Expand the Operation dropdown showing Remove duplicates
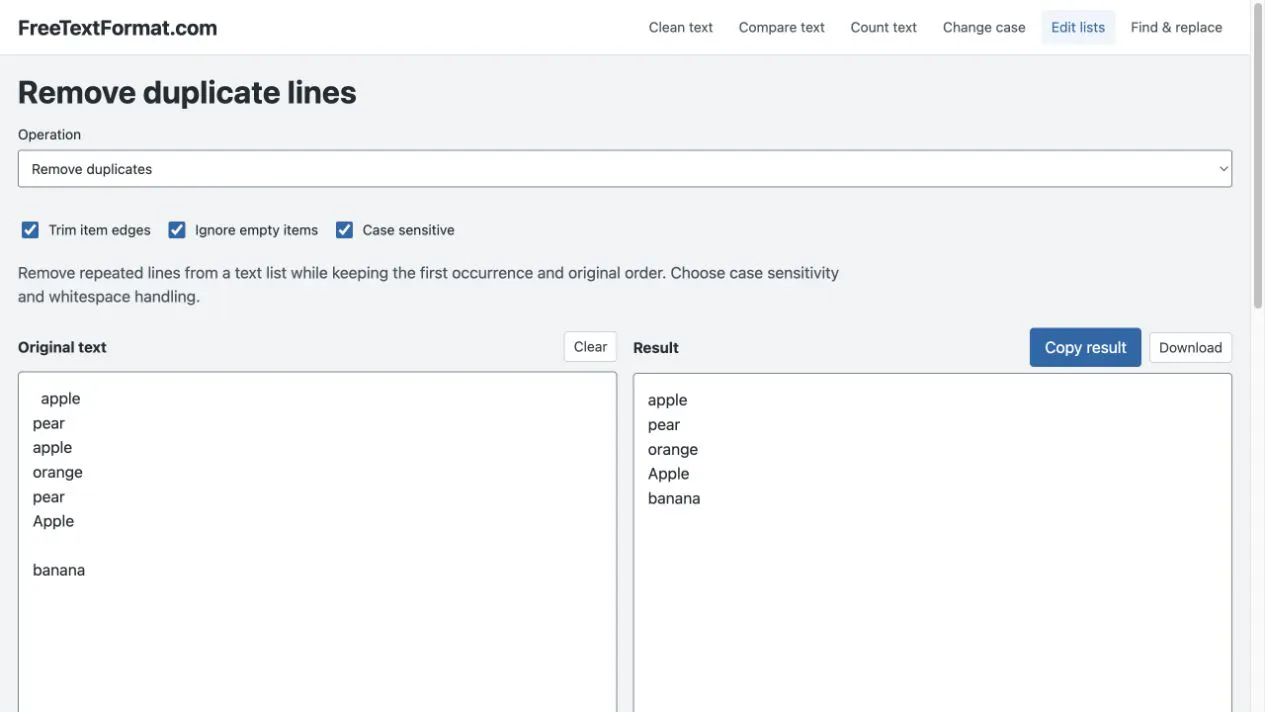The image size is (1265, 712). pos(625,169)
